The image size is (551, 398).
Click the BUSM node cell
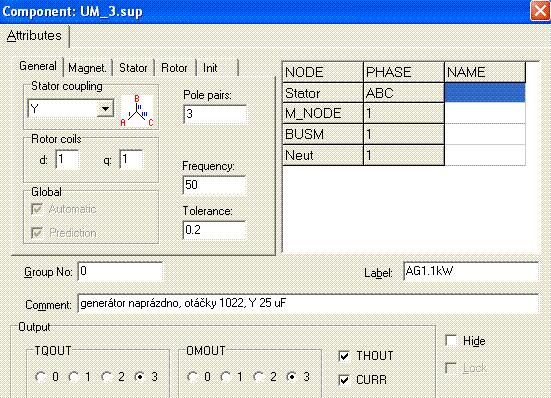click(x=323, y=134)
